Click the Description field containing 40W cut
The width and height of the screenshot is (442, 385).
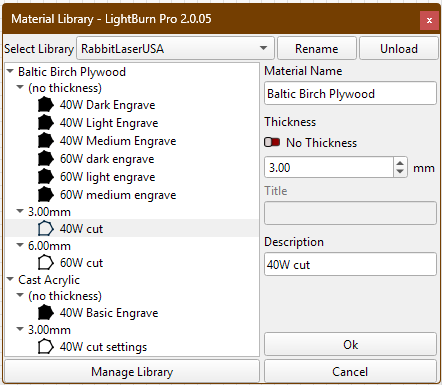pyautogui.click(x=350, y=264)
